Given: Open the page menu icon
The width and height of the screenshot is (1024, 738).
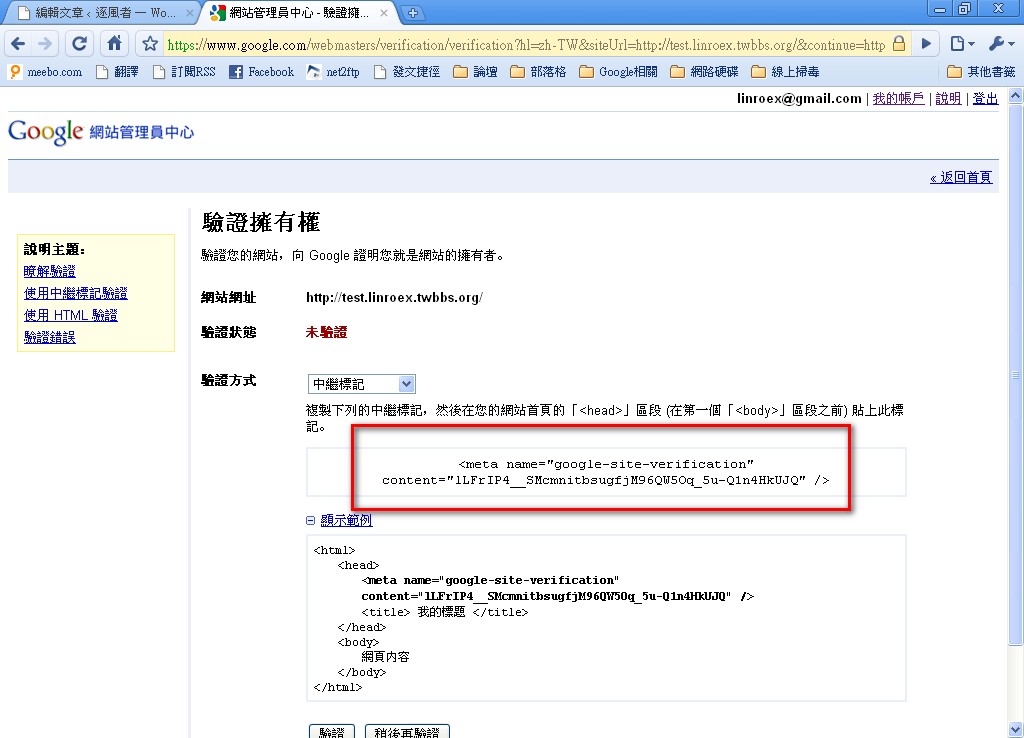Looking at the screenshot, I should pyautogui.click(x=962, y=44).
